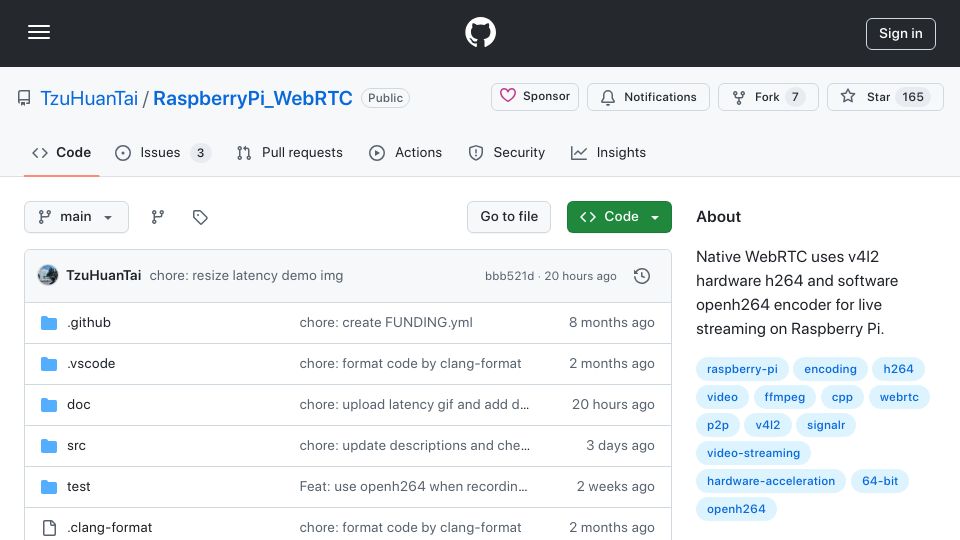View branches via branch icon
Viewport: 960px width, 540px height.
point(158,217)
